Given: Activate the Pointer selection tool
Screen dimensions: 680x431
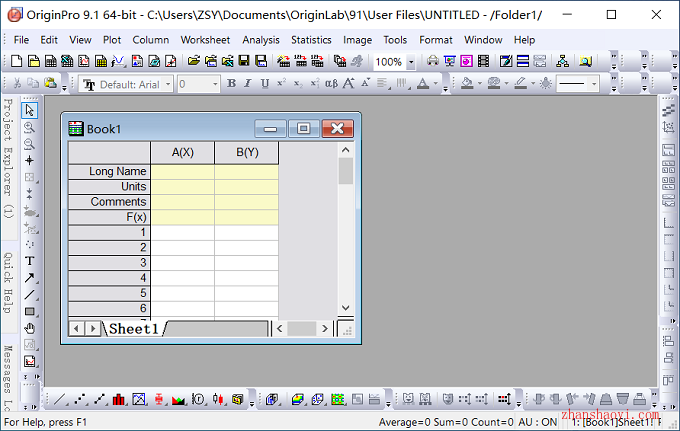Looking at the screenshot, I should tap(29, 111).
